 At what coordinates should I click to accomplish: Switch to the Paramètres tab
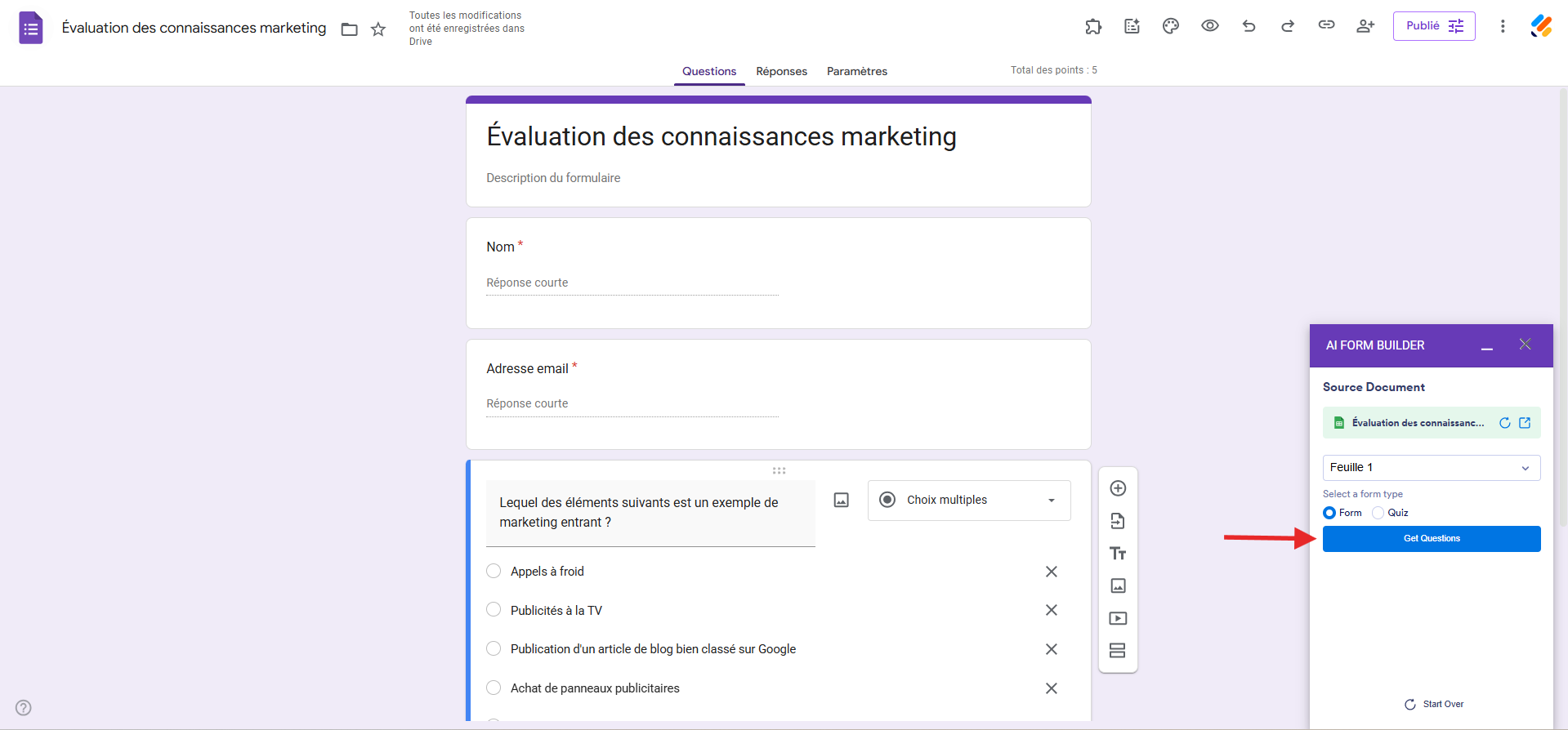857,72
